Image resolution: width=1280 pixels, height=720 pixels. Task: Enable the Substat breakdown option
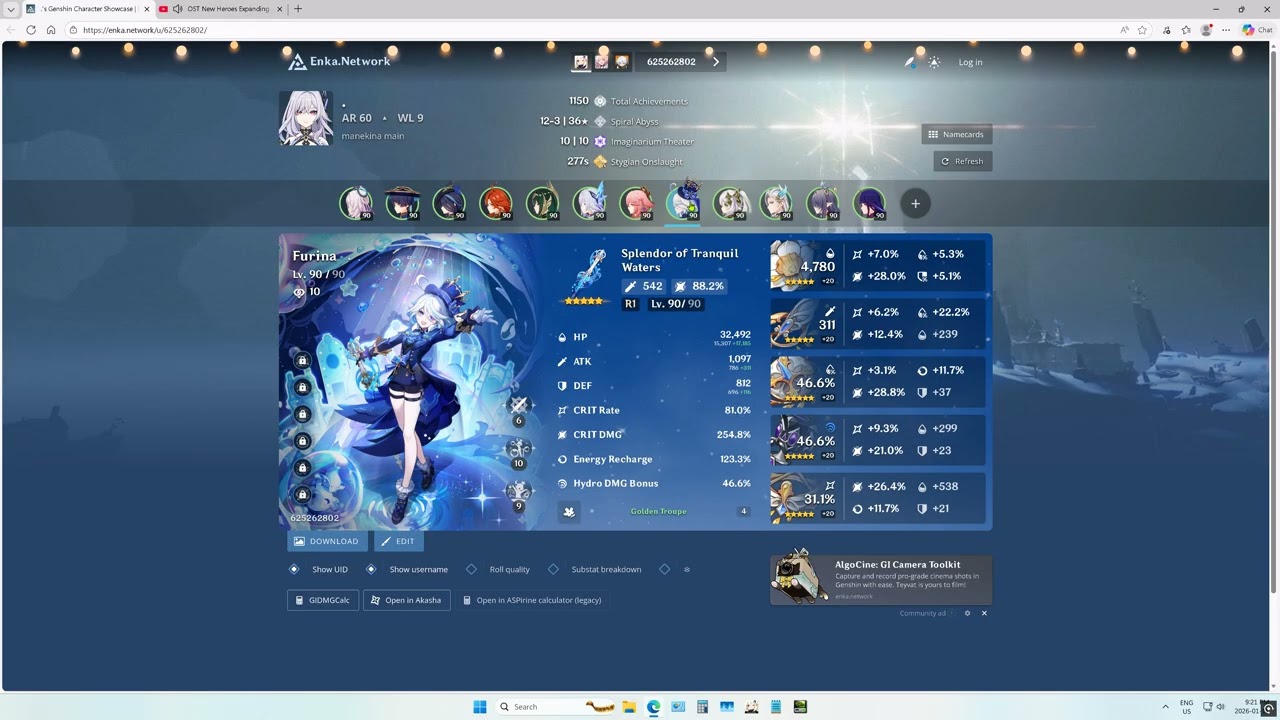(595, 569)
